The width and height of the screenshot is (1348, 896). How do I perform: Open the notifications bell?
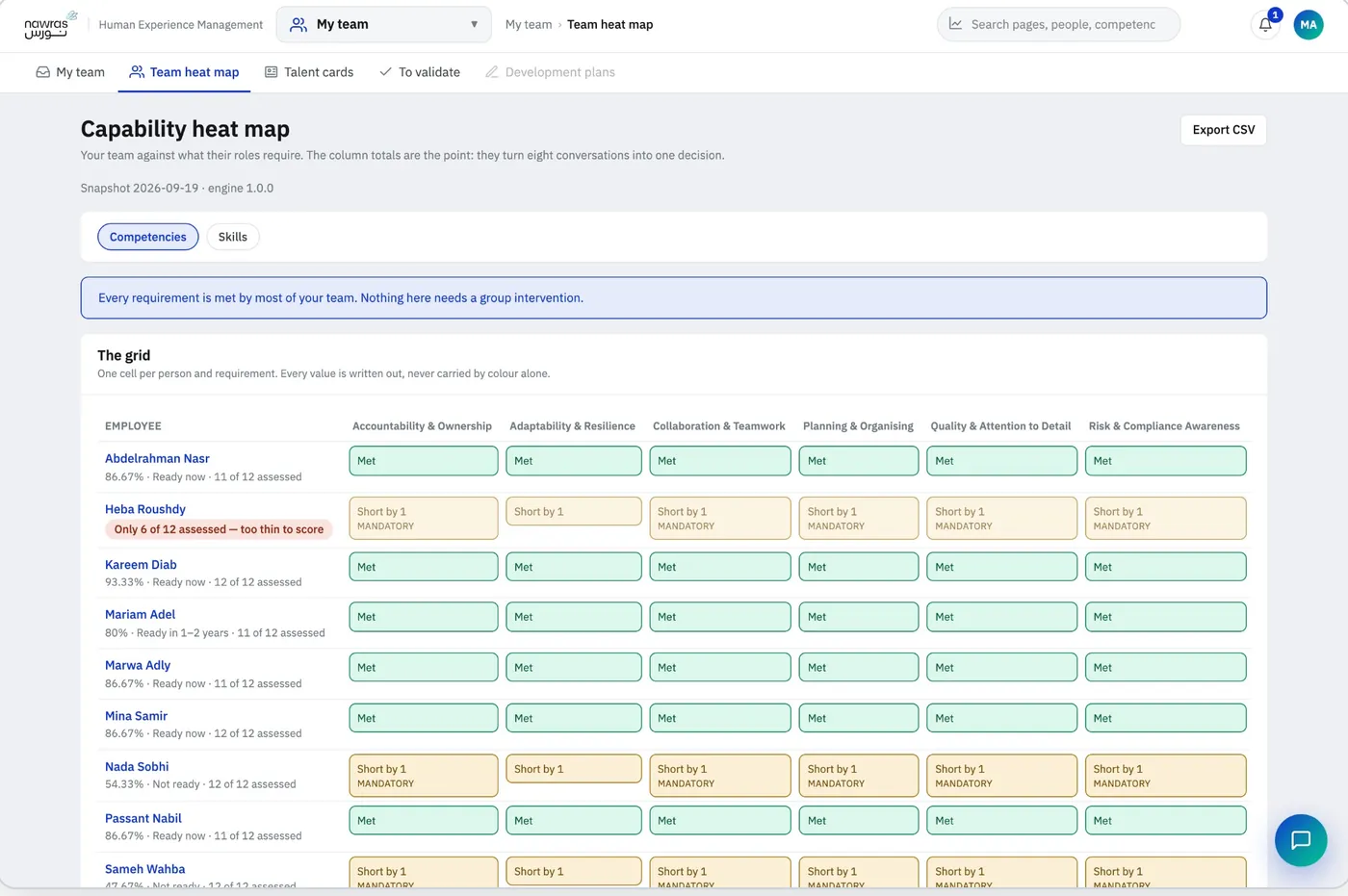1265,25
